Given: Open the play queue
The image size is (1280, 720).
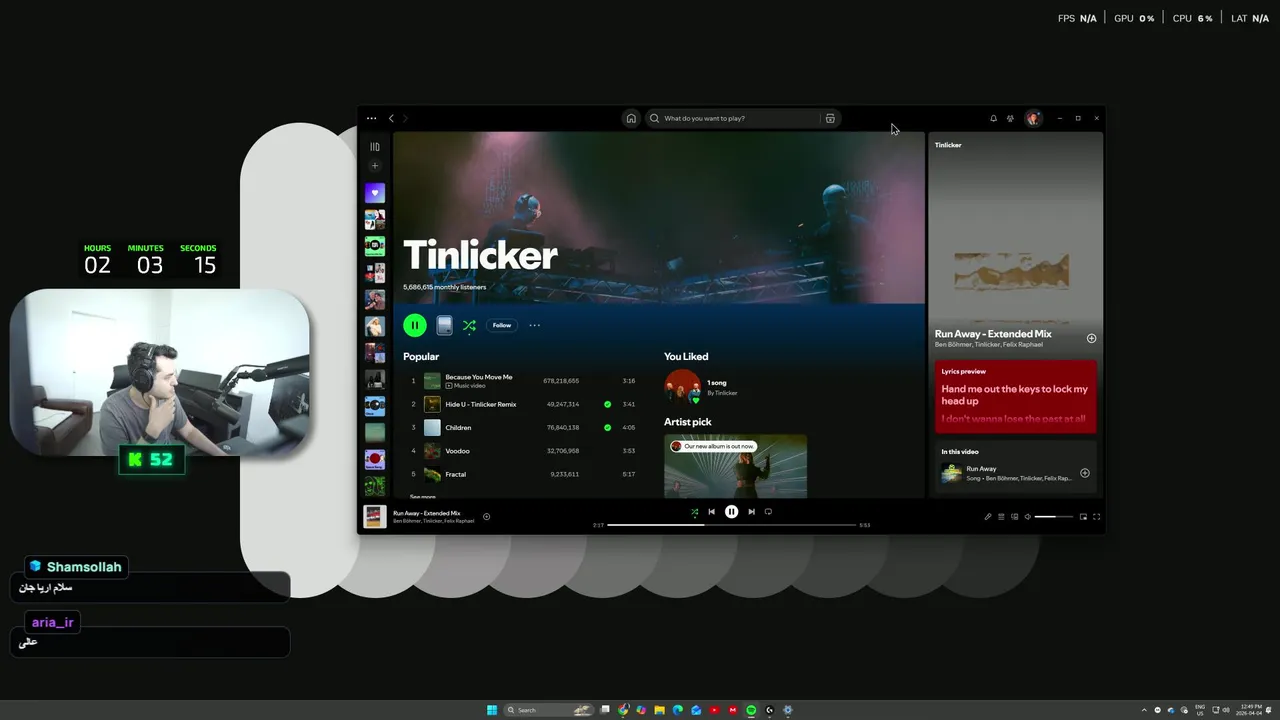Looking at the screenshot, I should (x=1001, y=517).
